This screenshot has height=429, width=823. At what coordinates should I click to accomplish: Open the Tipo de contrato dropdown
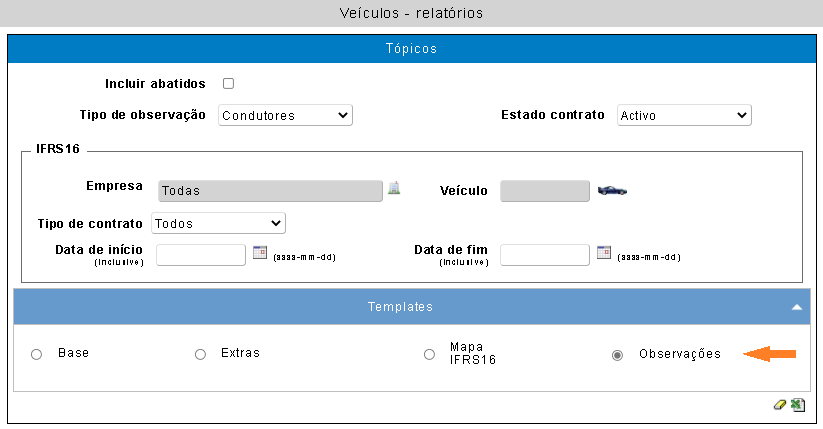pyautogui.click(x=218, y=223)
